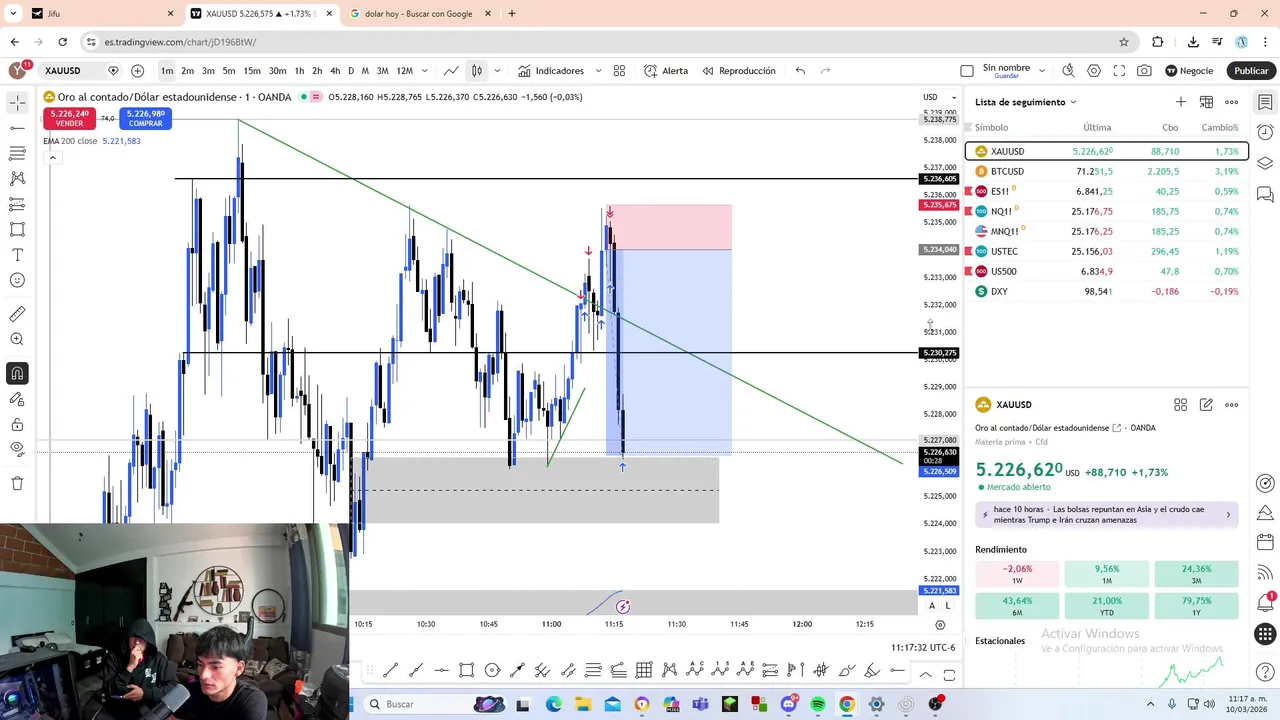1280x720 pixels.
Task: Select the 4h timeframe
Action: click(335, 71)
